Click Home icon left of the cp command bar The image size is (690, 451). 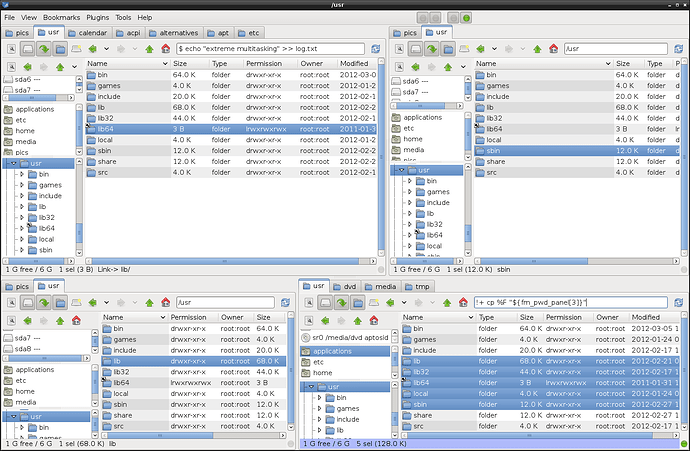(x=463, y=303)
